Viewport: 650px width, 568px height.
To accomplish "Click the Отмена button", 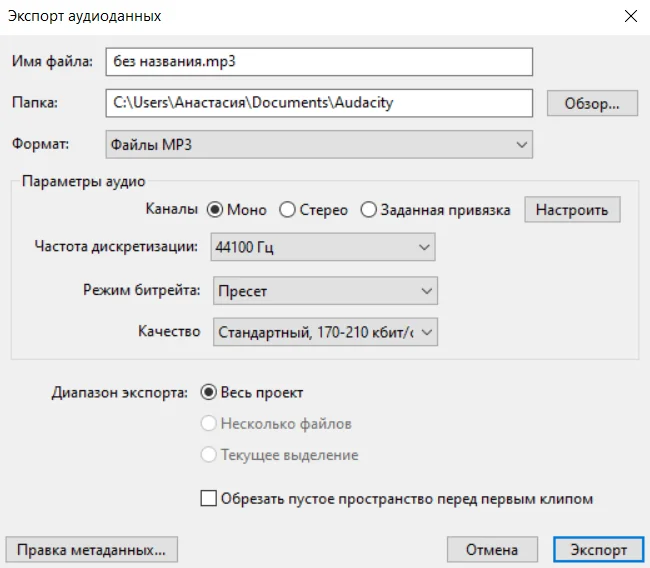I will 492,550.
